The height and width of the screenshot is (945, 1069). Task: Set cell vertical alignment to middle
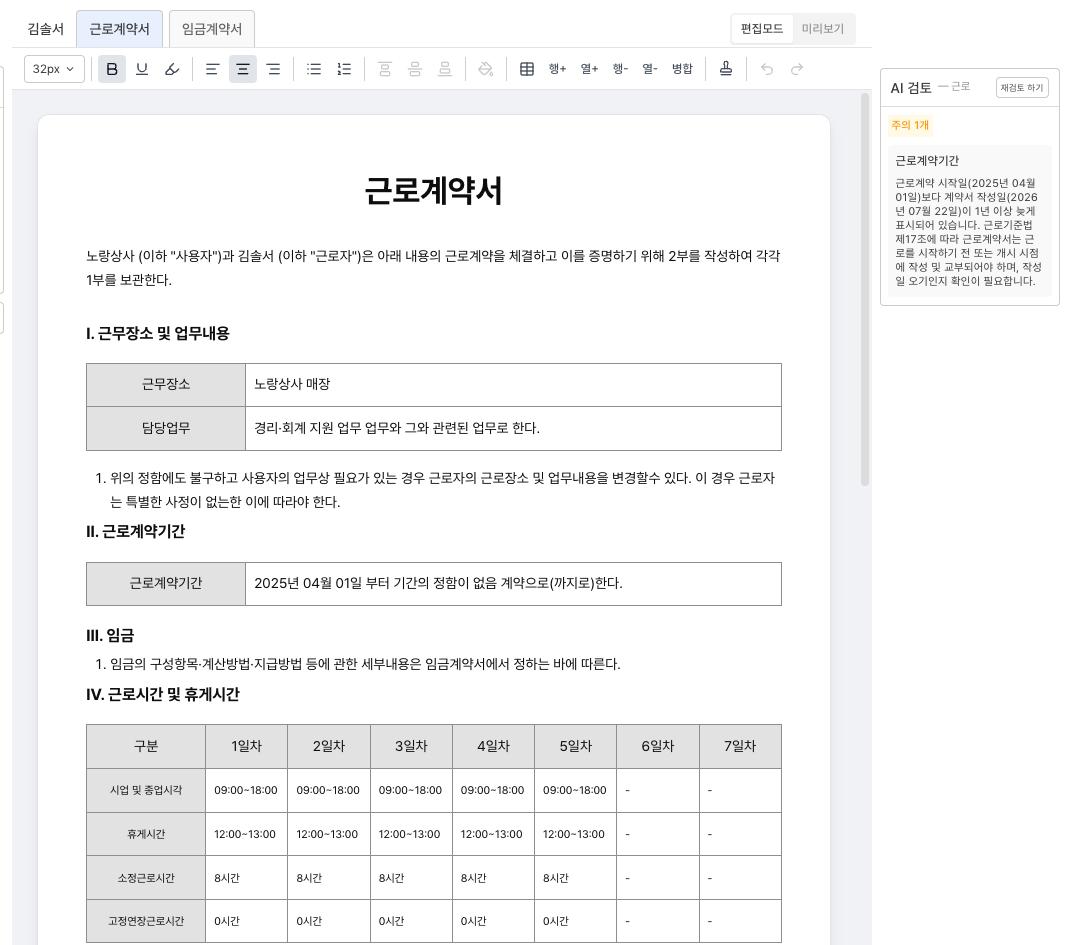[415, 69]
